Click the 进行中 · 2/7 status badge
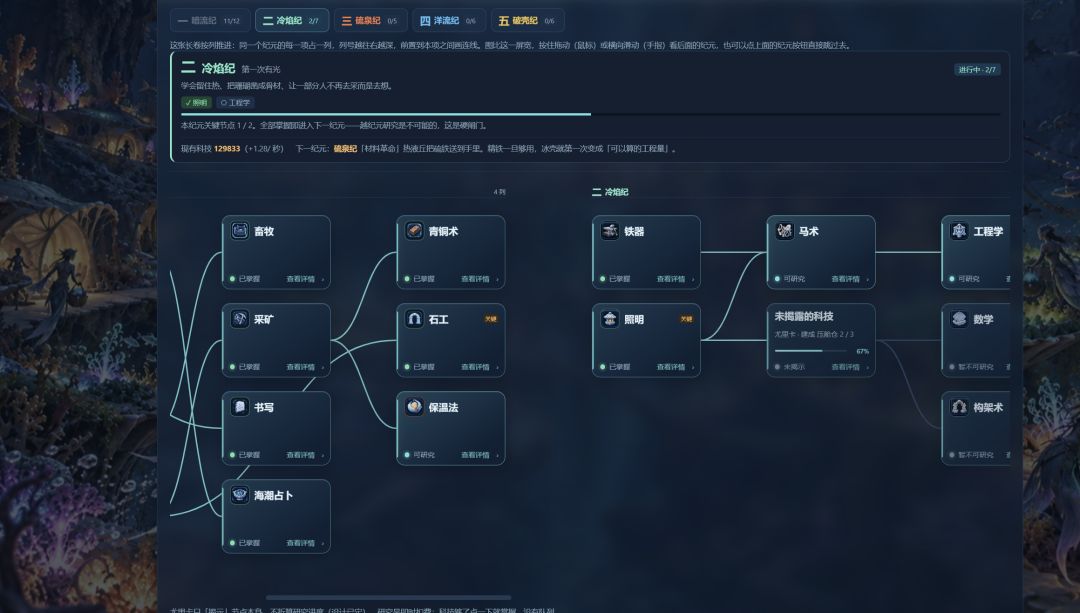 coord(977,70)
